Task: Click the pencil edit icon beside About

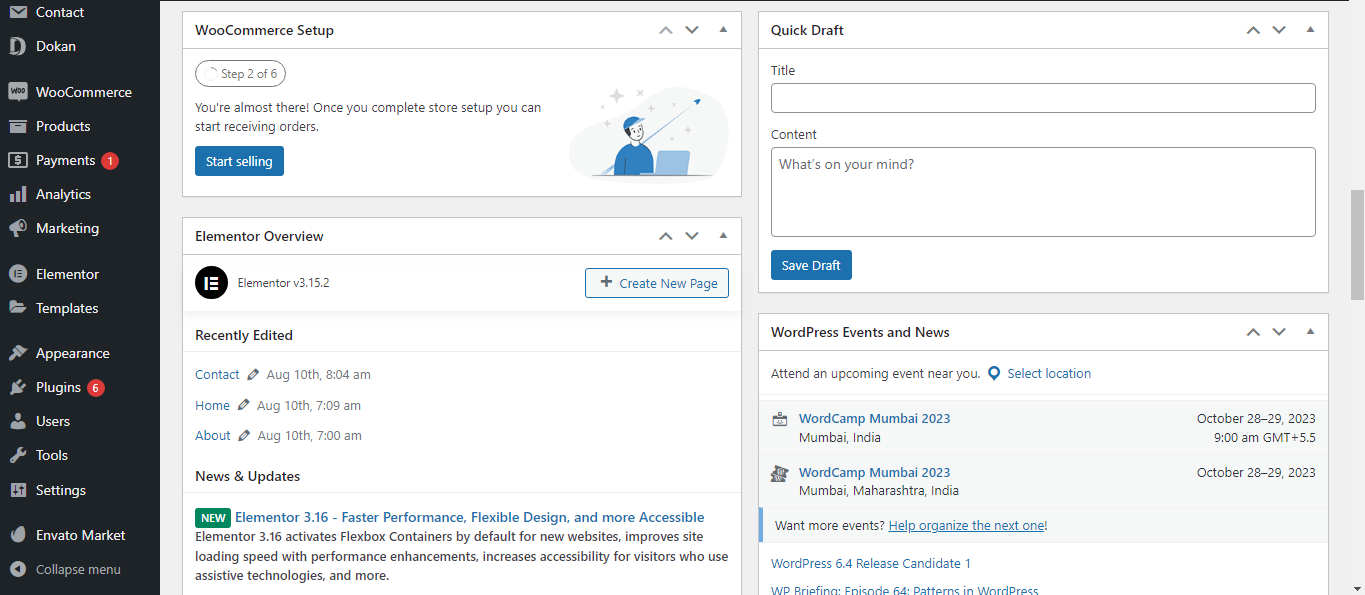Action: tap(244, 435)
